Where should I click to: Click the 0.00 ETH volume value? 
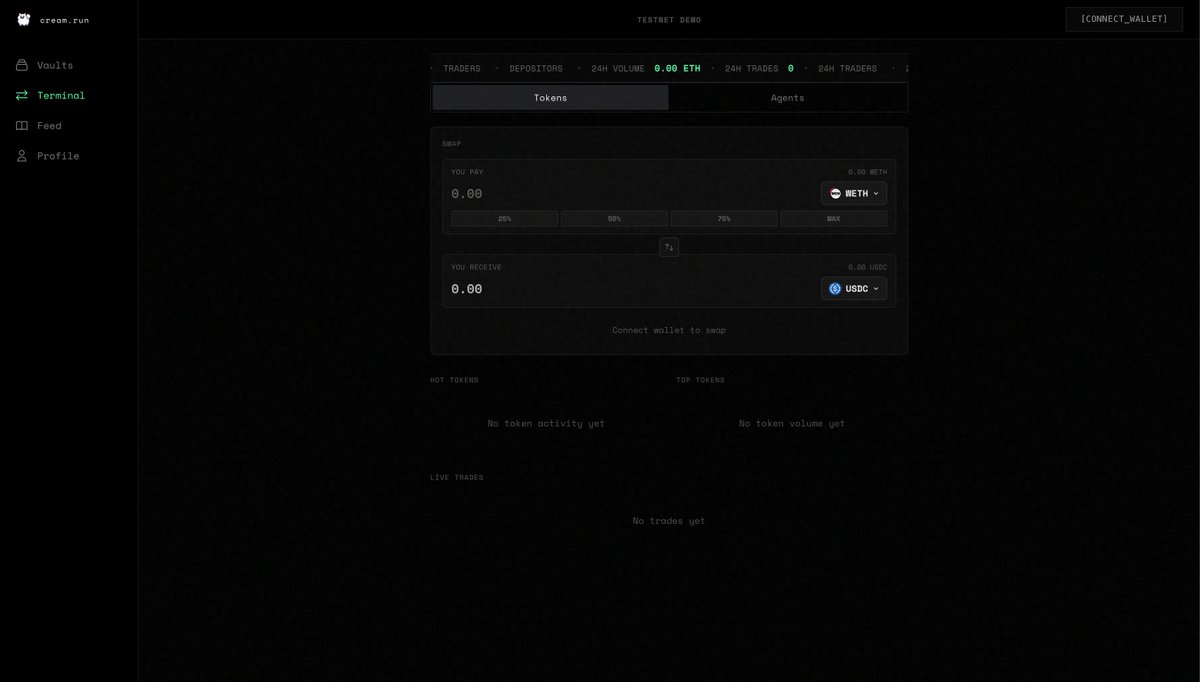[x=678, y=69]
